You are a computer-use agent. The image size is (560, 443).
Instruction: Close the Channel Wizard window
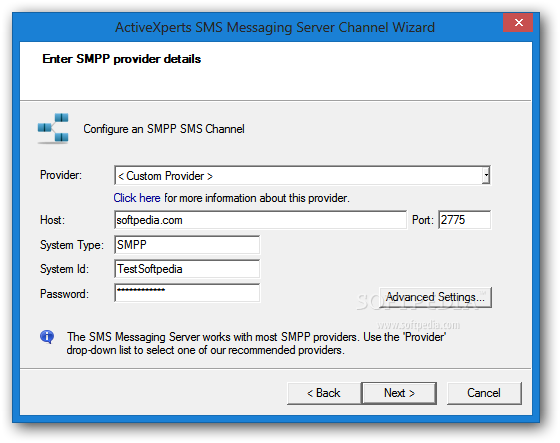coord(518,23)
